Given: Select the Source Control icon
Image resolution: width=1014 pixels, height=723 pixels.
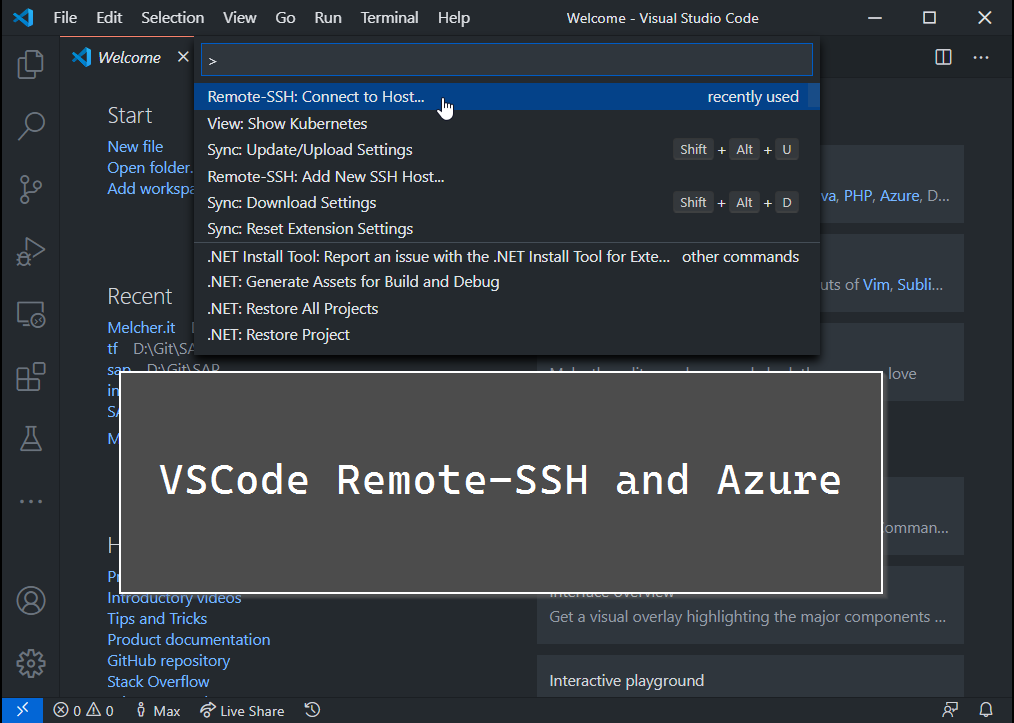Looking at the screenshot, I should [x=30, y=189].
